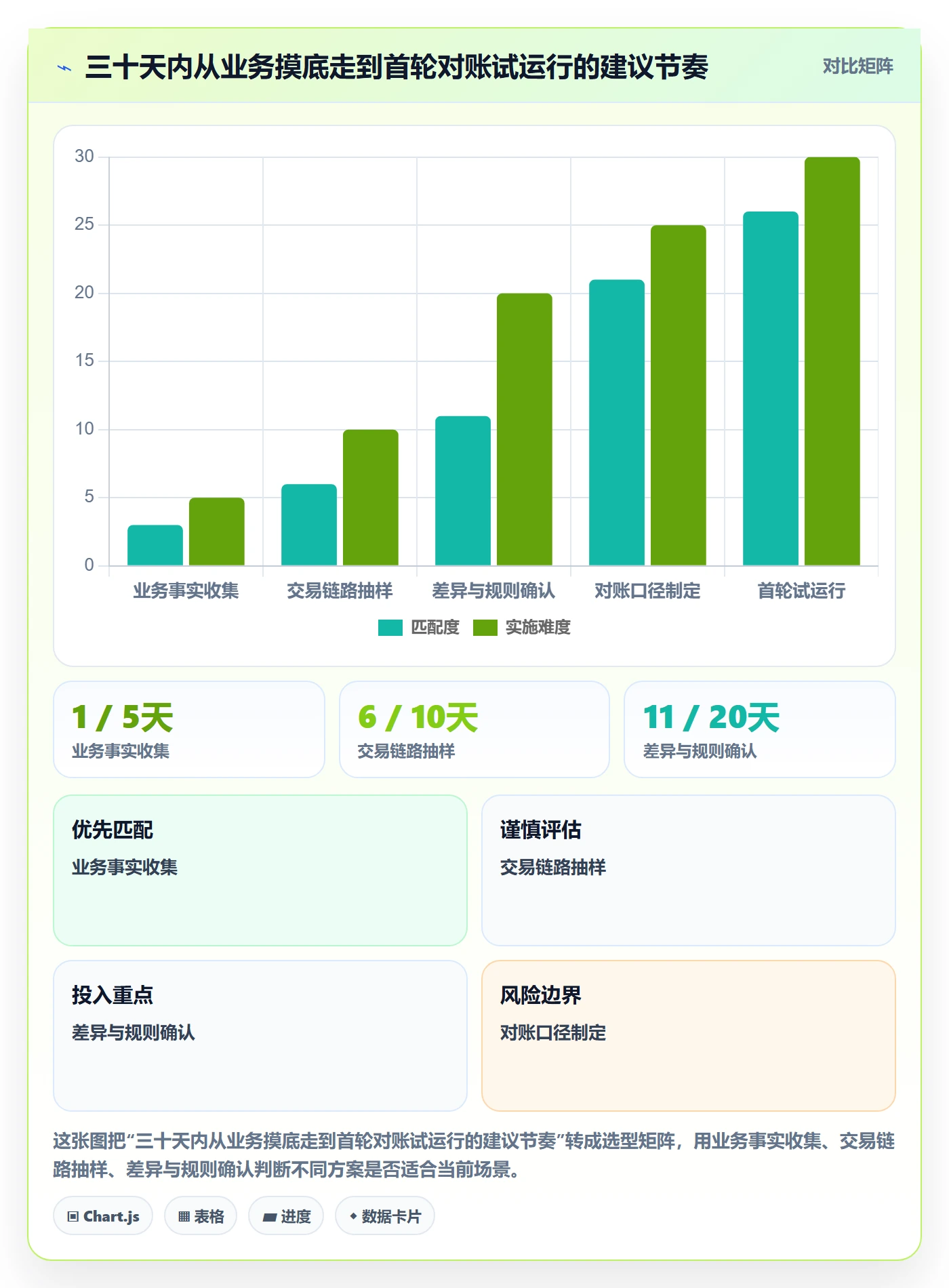
Task: Open the 1 / 5天 stat card
Action: coord(189,729)
